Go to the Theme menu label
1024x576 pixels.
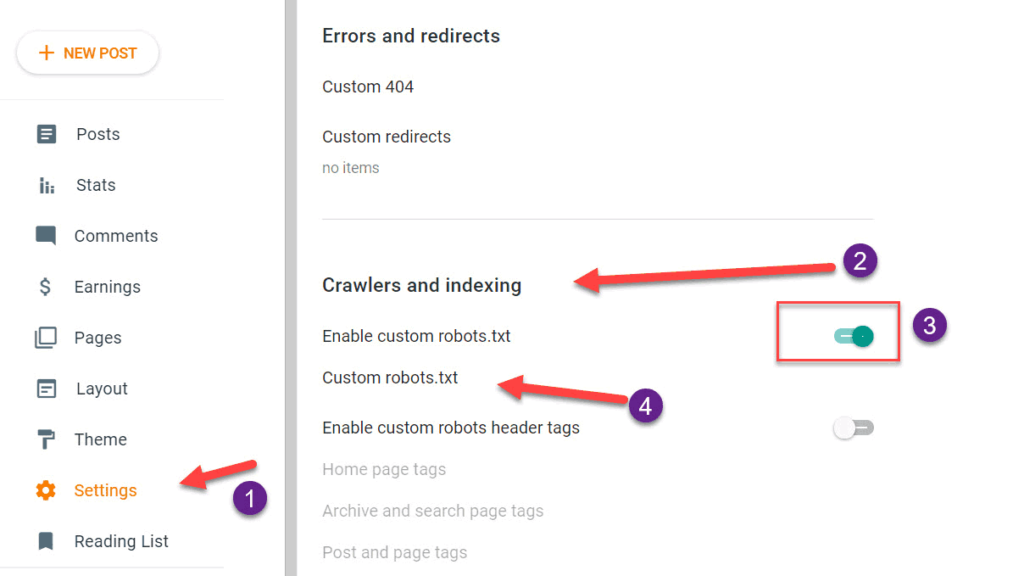click(x=101, y=440)
